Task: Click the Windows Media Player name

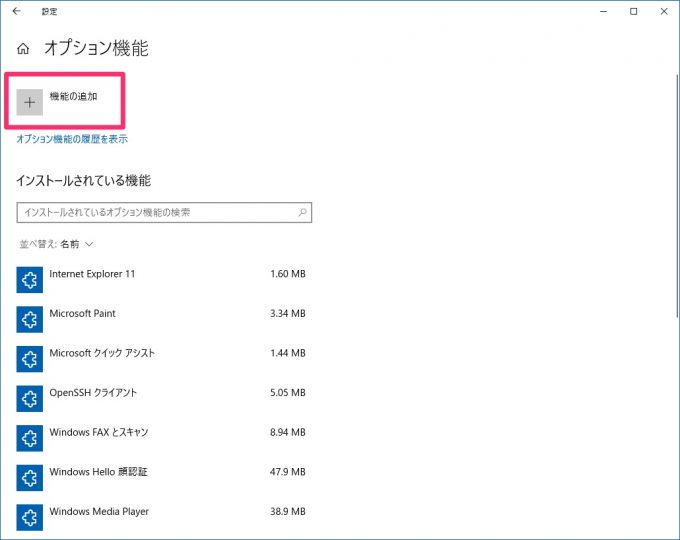Action: click(99, 511)
